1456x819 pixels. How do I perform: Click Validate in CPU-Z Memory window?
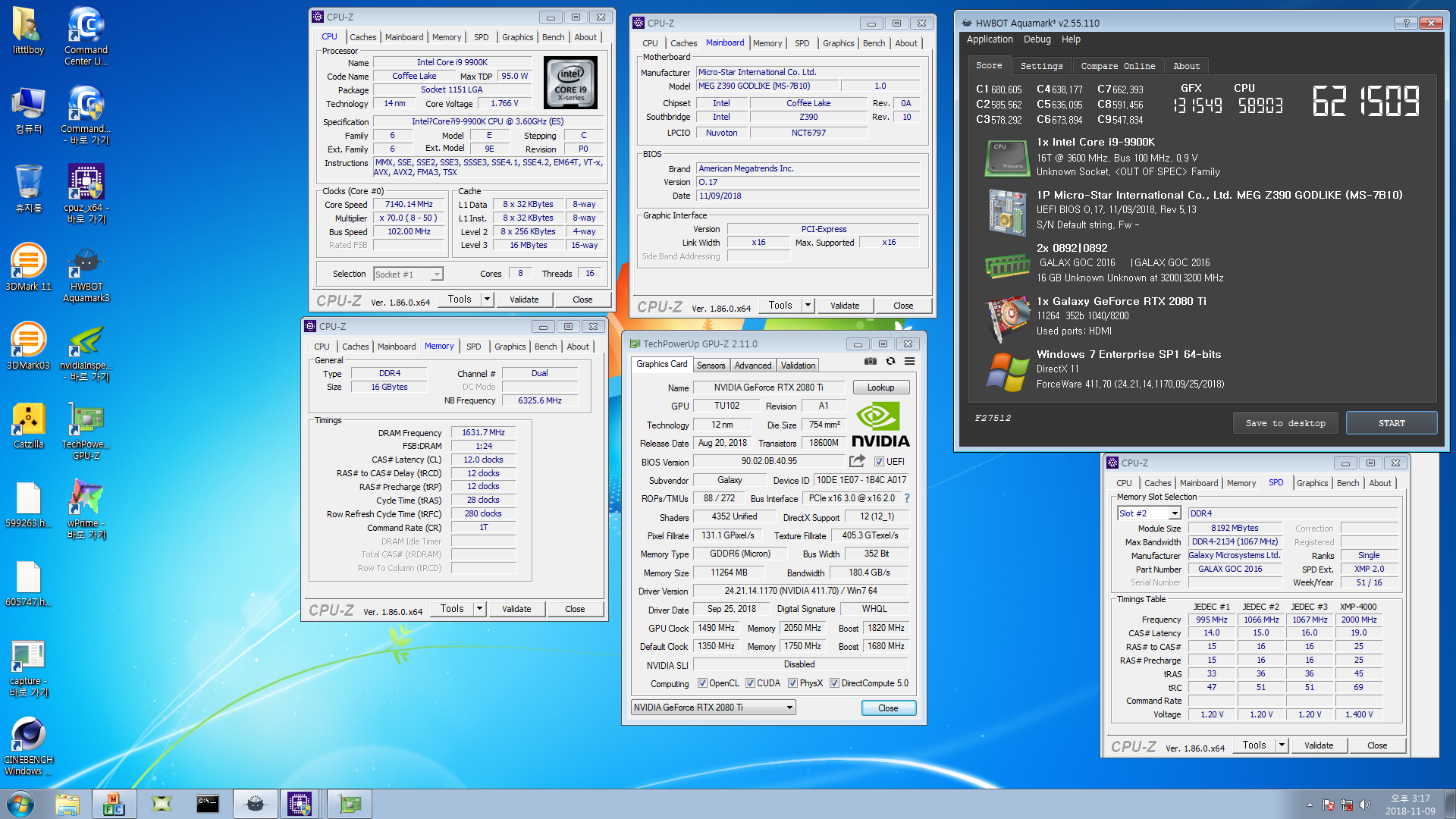click(516, 609)
